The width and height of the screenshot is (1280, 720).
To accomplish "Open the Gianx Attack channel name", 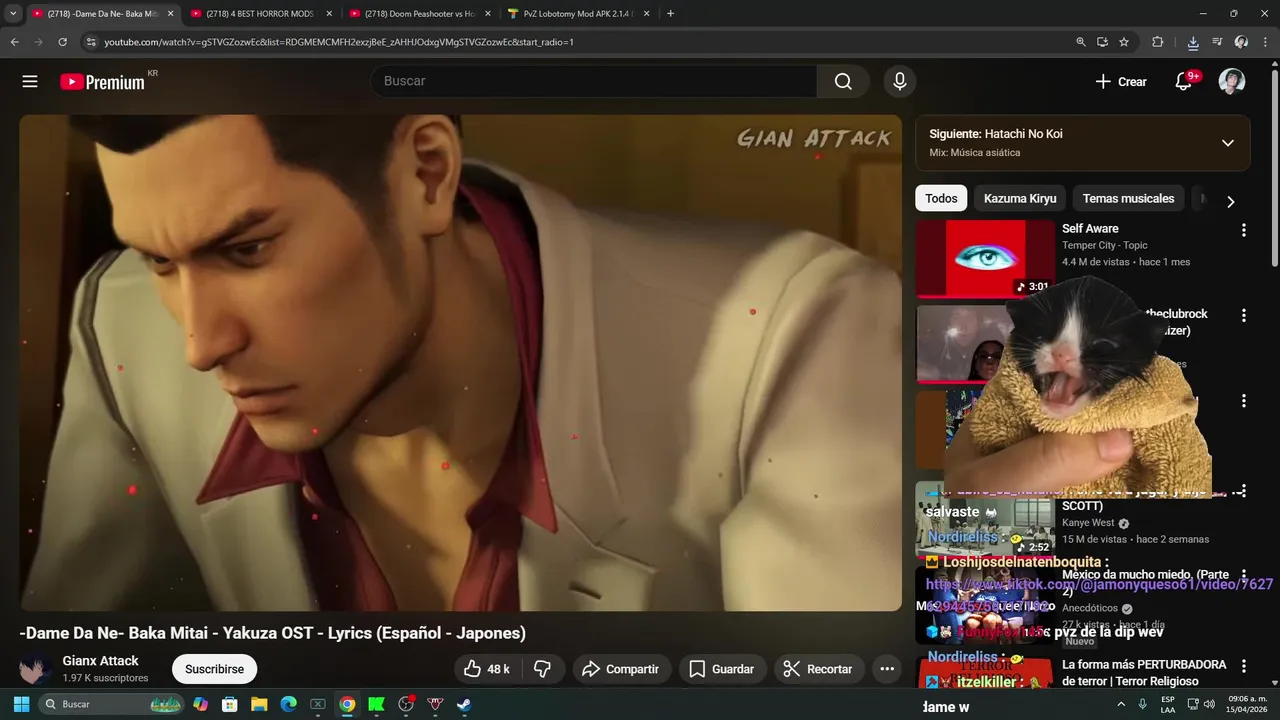I will 101,661.
